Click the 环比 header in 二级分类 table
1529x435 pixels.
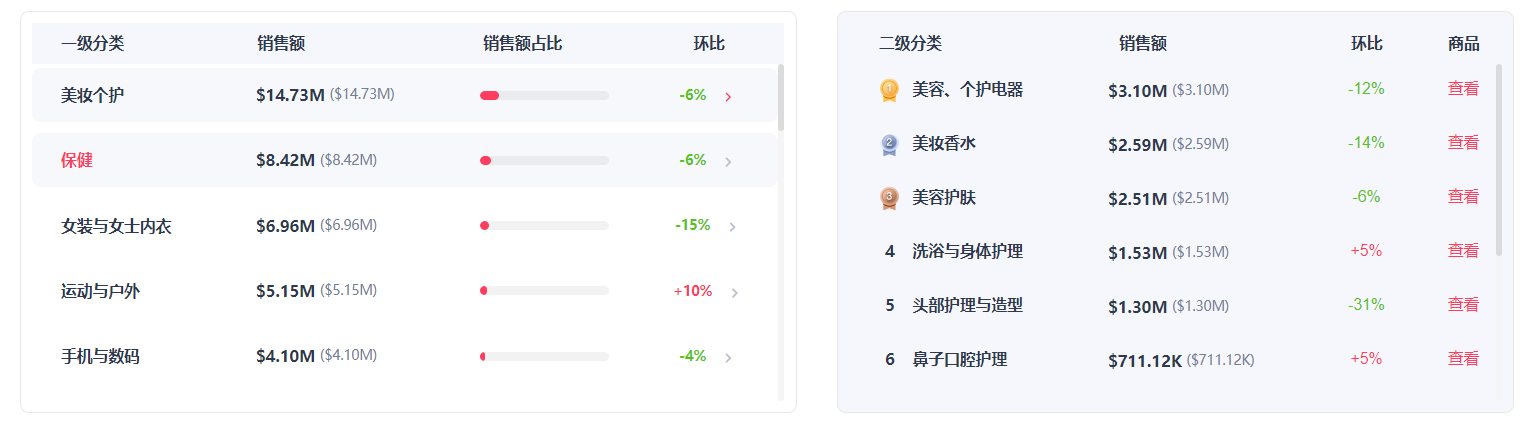(1366, 44)
